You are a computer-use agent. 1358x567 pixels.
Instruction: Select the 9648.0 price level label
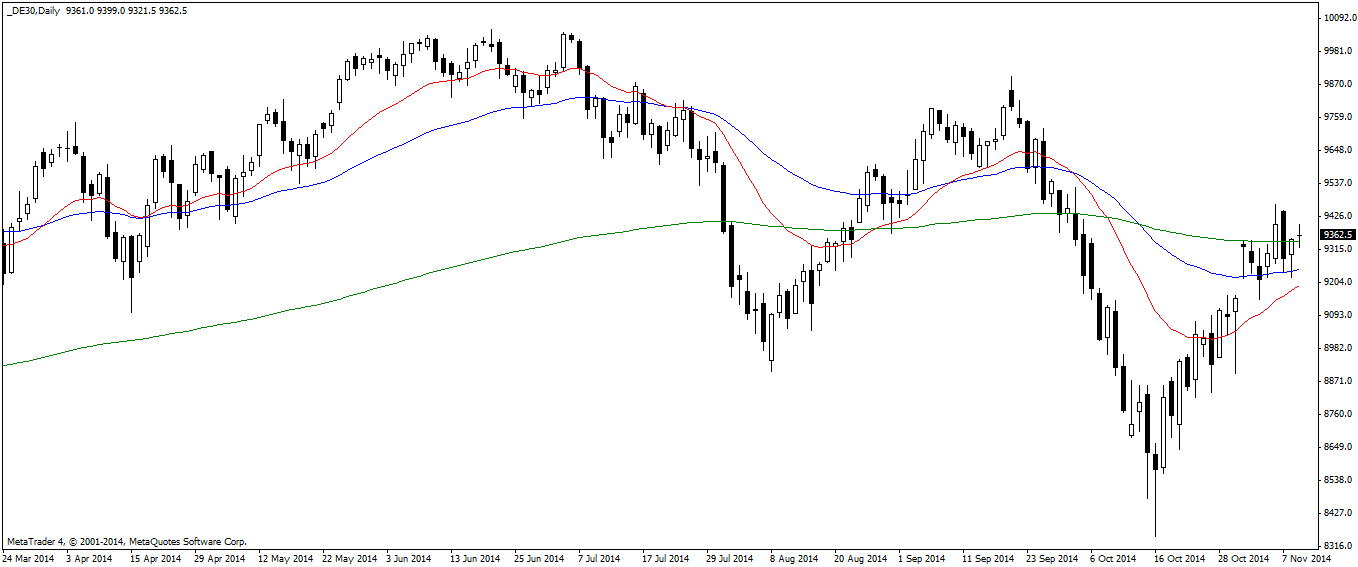(x=1337, y=150)
